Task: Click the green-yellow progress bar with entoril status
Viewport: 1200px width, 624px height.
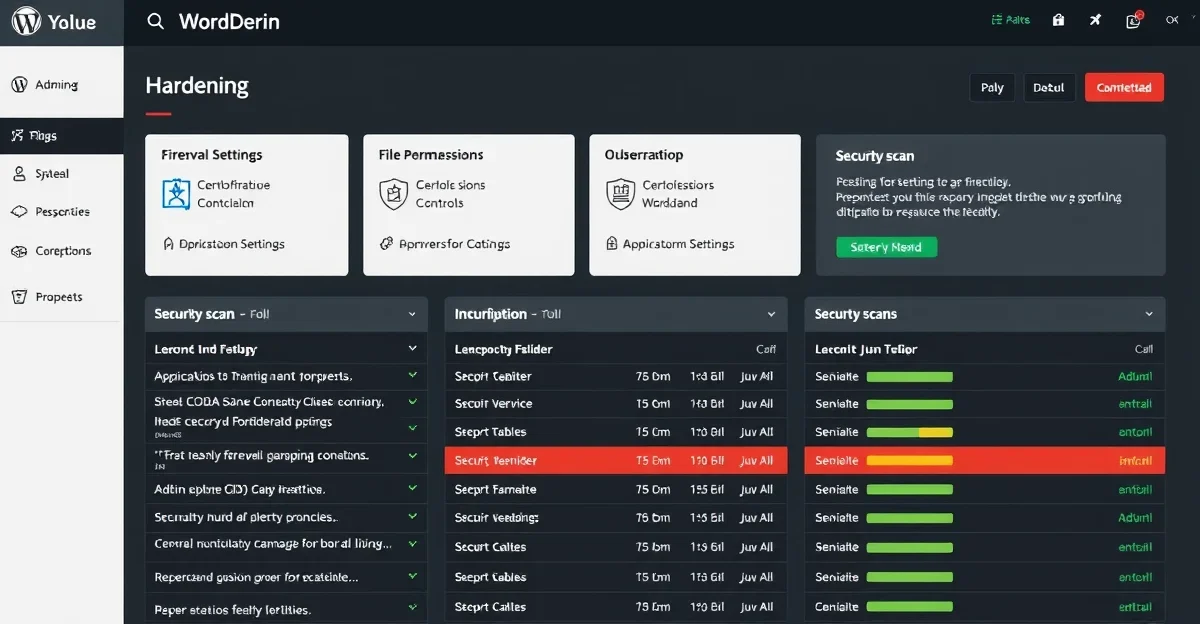Action: [909, 432]
